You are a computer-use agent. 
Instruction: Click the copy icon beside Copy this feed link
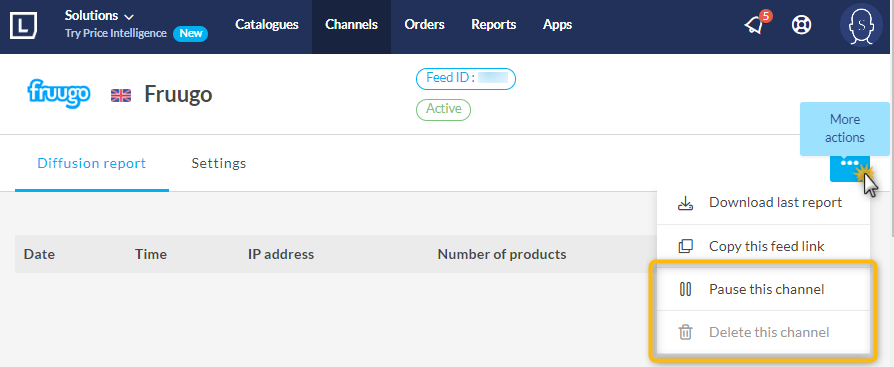click(685, 246)
